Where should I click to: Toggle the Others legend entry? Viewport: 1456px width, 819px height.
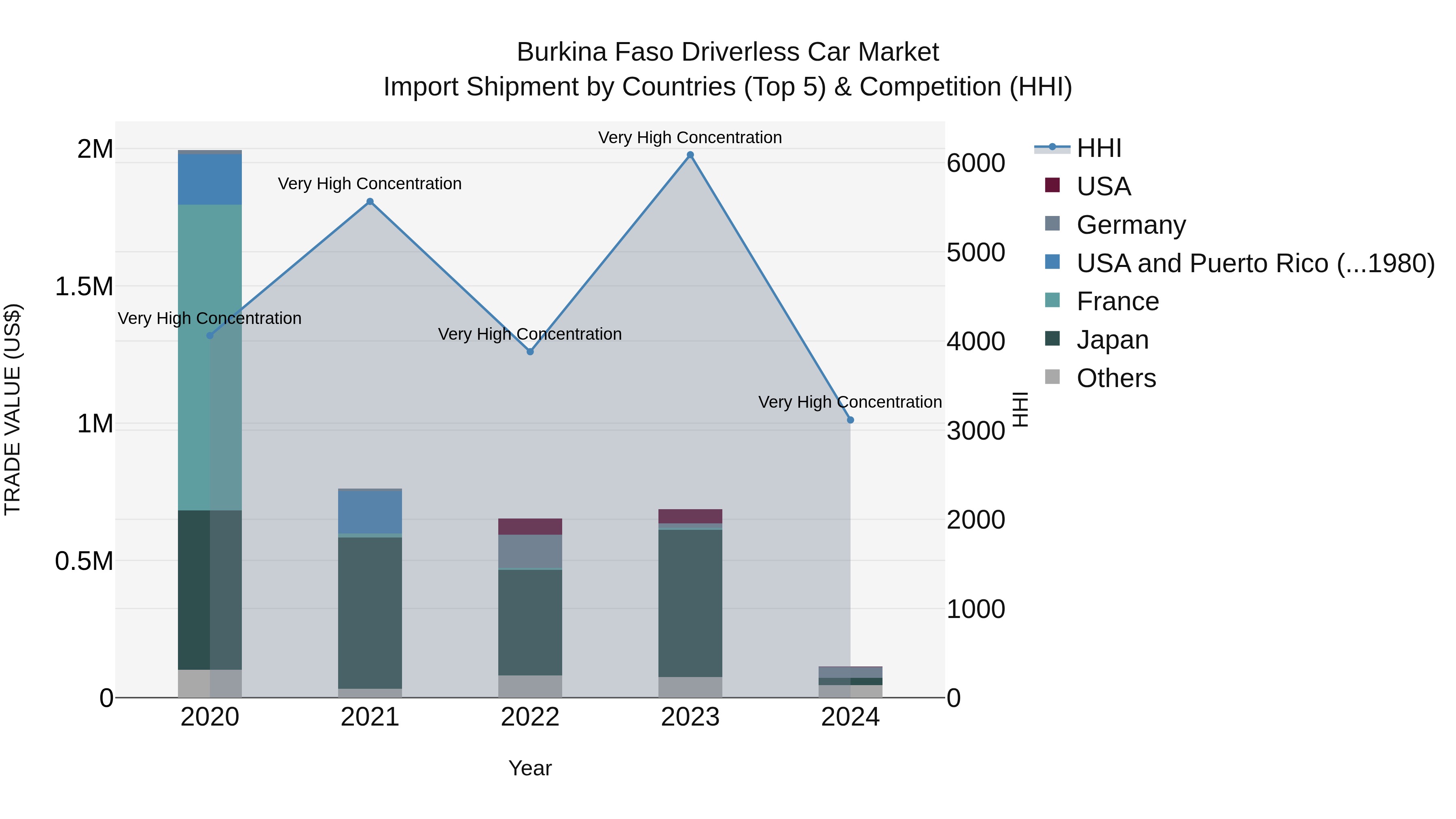[1100, 378]
